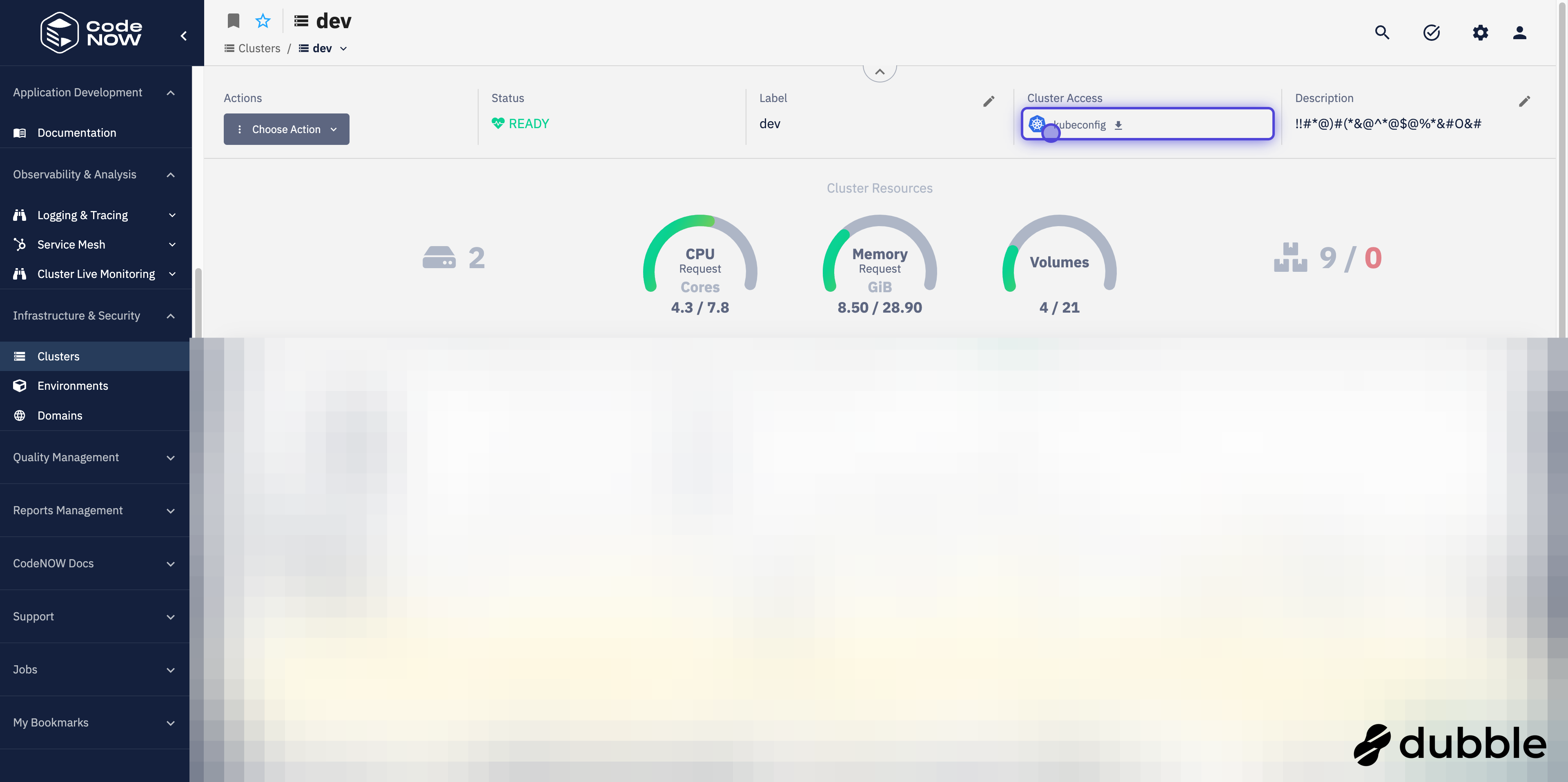Download the kubeconfig file

(x=1118, y=125)
